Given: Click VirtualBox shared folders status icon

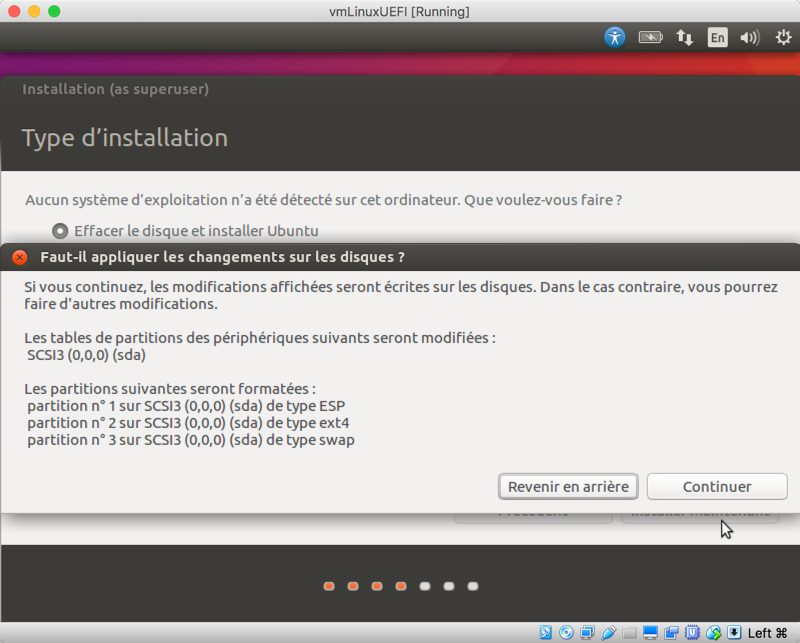Looking at the screenshot, I should point(629,633).
